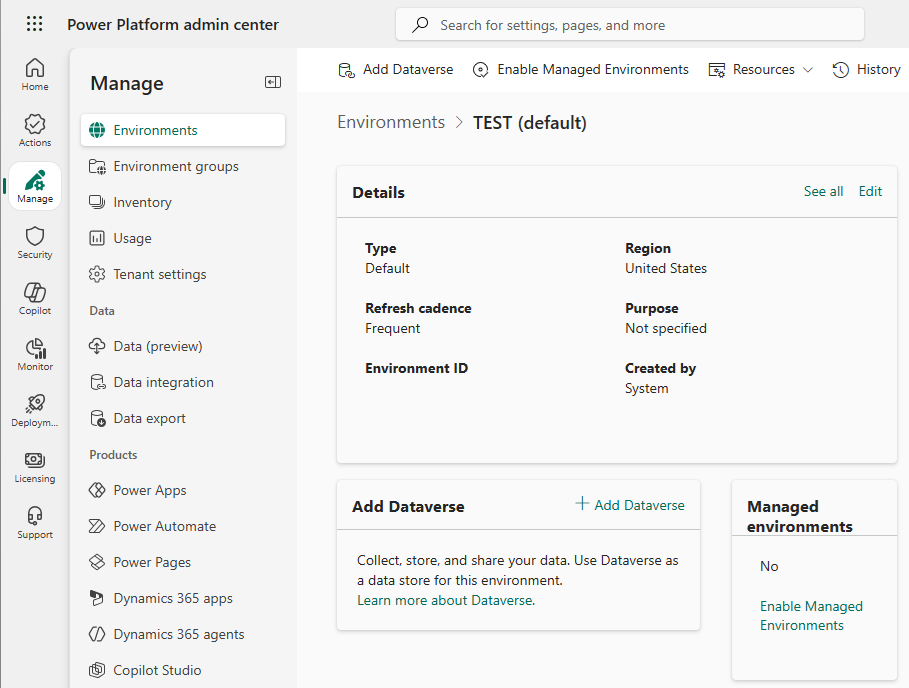Open Monitor in the left rail

35,355
